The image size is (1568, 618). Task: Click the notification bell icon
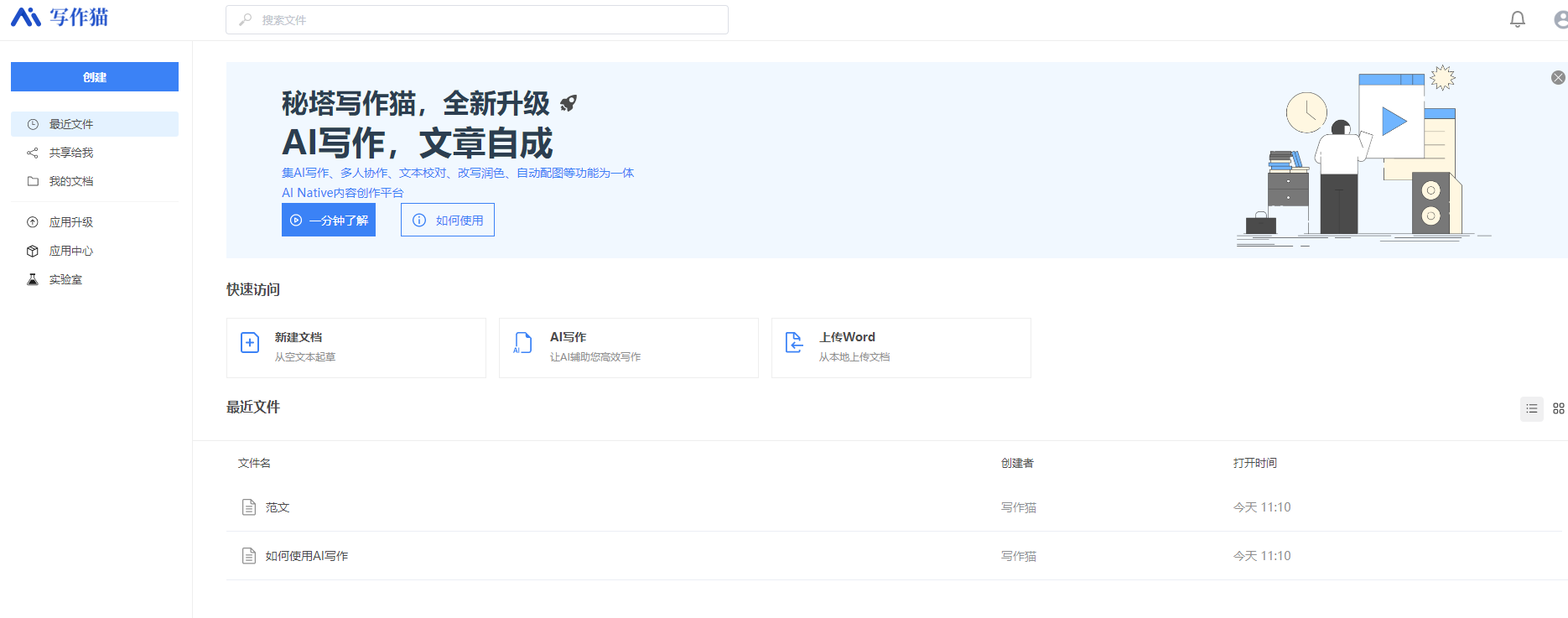pos(1517,19)
